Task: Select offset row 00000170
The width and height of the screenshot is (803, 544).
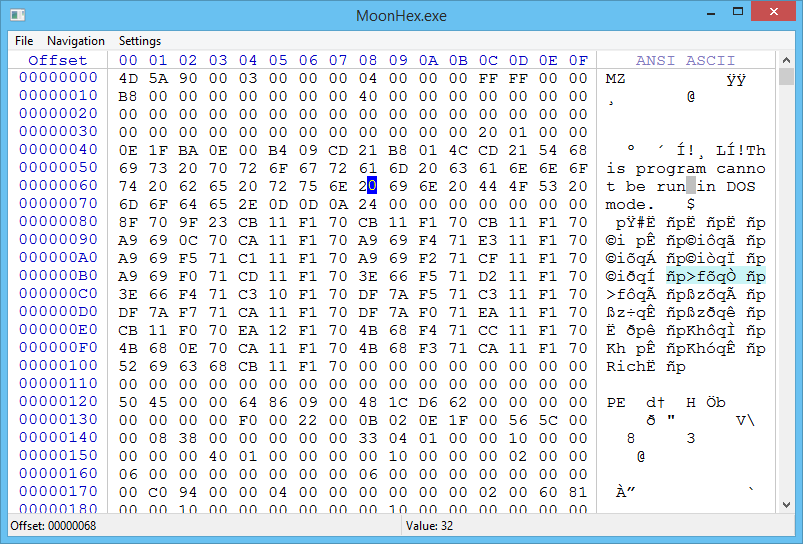Action: point(58,492)
